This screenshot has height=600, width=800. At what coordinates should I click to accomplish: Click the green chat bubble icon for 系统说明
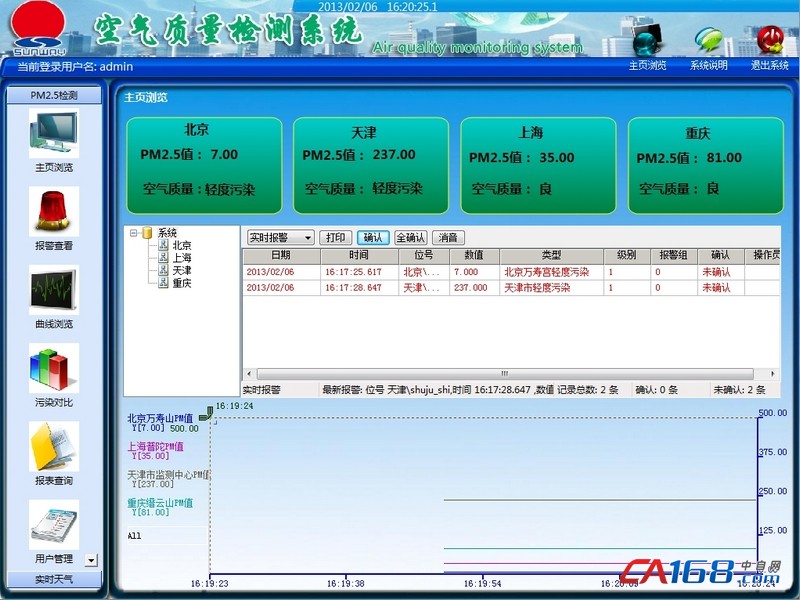pos(709,39)
